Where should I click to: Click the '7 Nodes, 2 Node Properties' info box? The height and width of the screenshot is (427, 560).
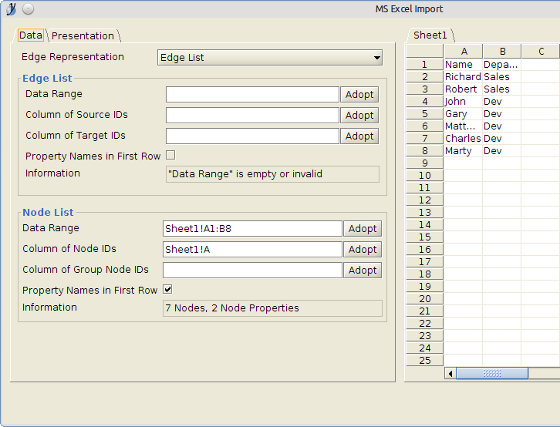coord(272,308)
